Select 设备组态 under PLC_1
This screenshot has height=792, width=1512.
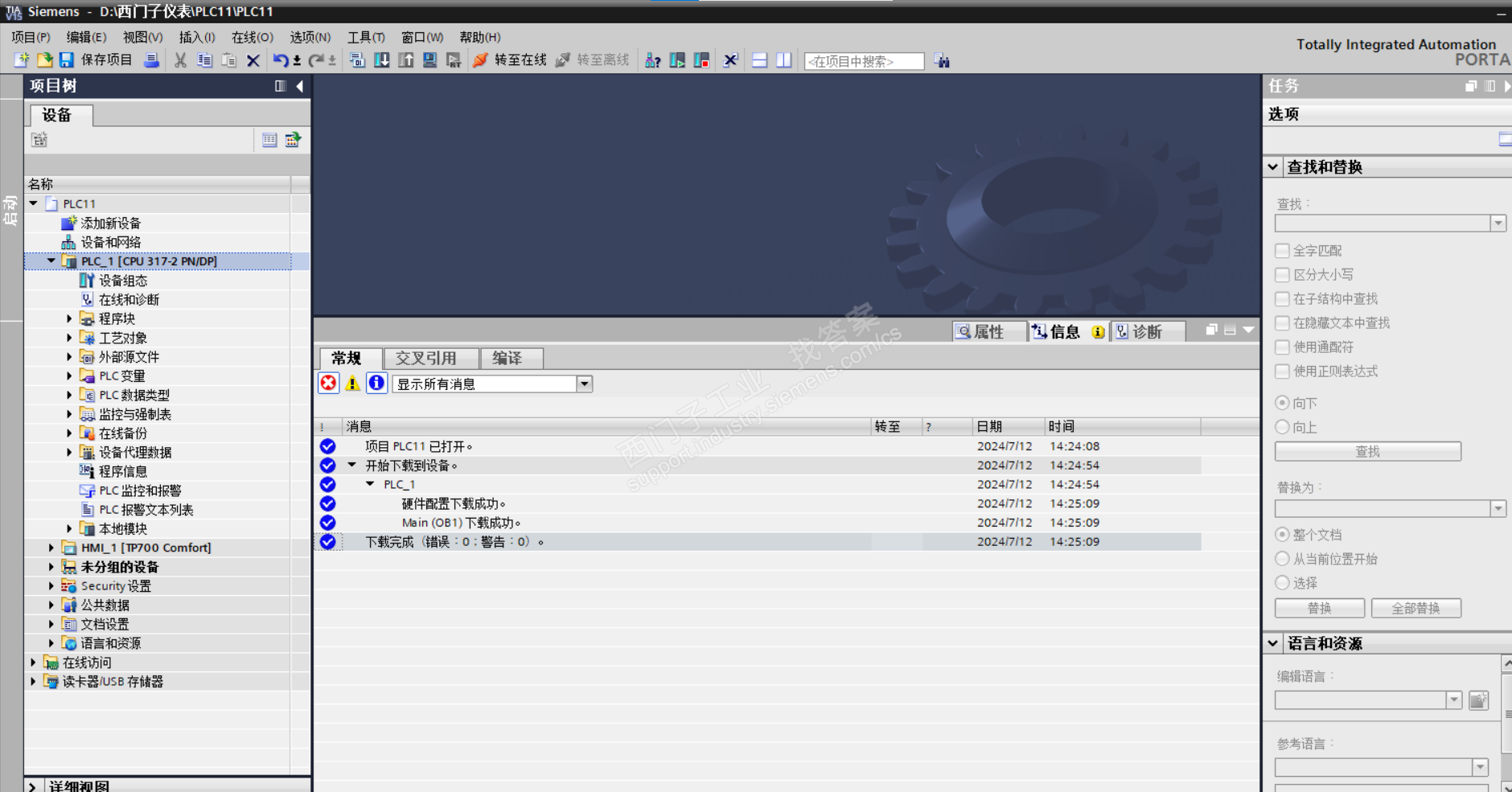click(x=123, y=281)
